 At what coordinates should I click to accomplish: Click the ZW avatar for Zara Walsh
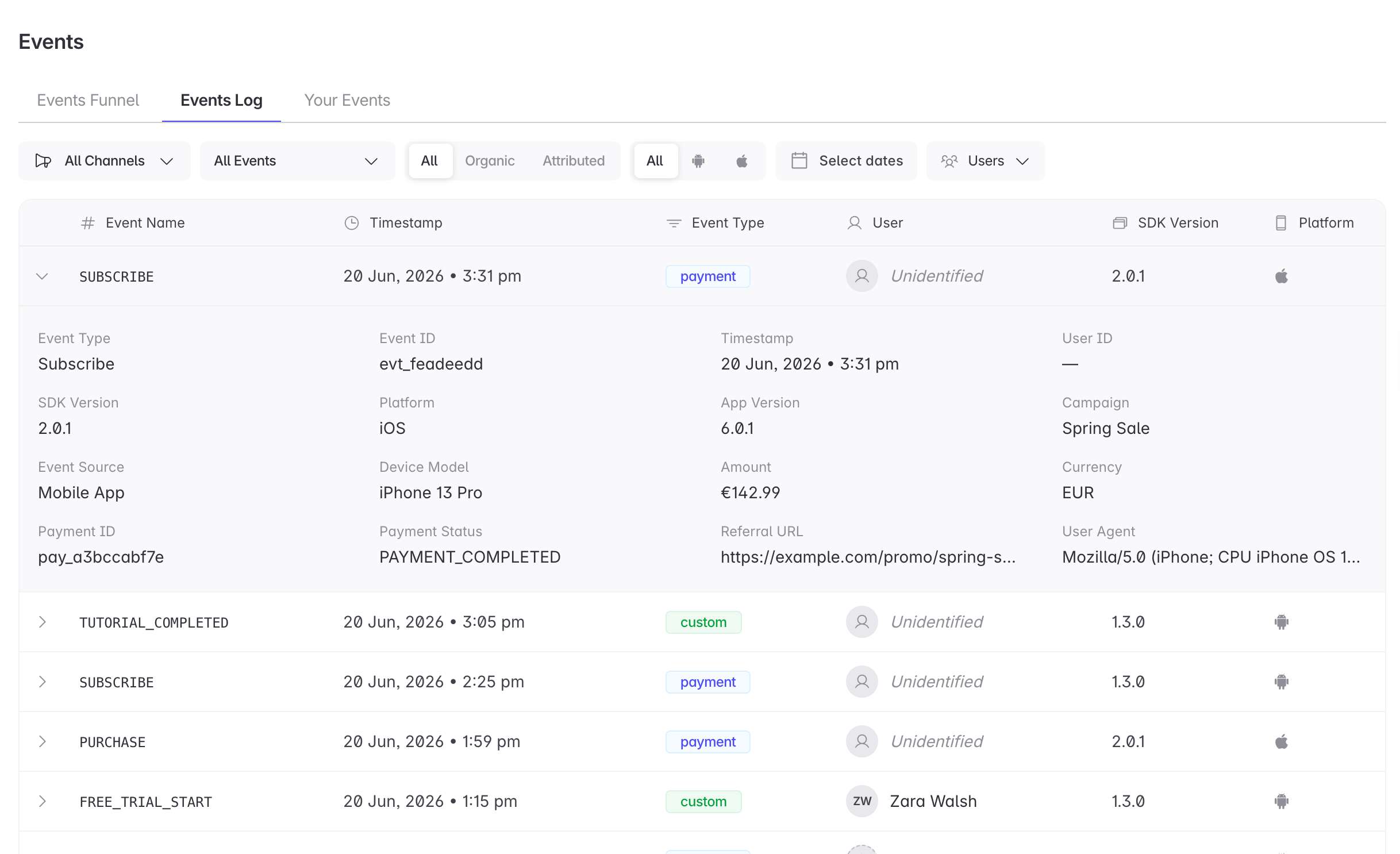point(861,802)
